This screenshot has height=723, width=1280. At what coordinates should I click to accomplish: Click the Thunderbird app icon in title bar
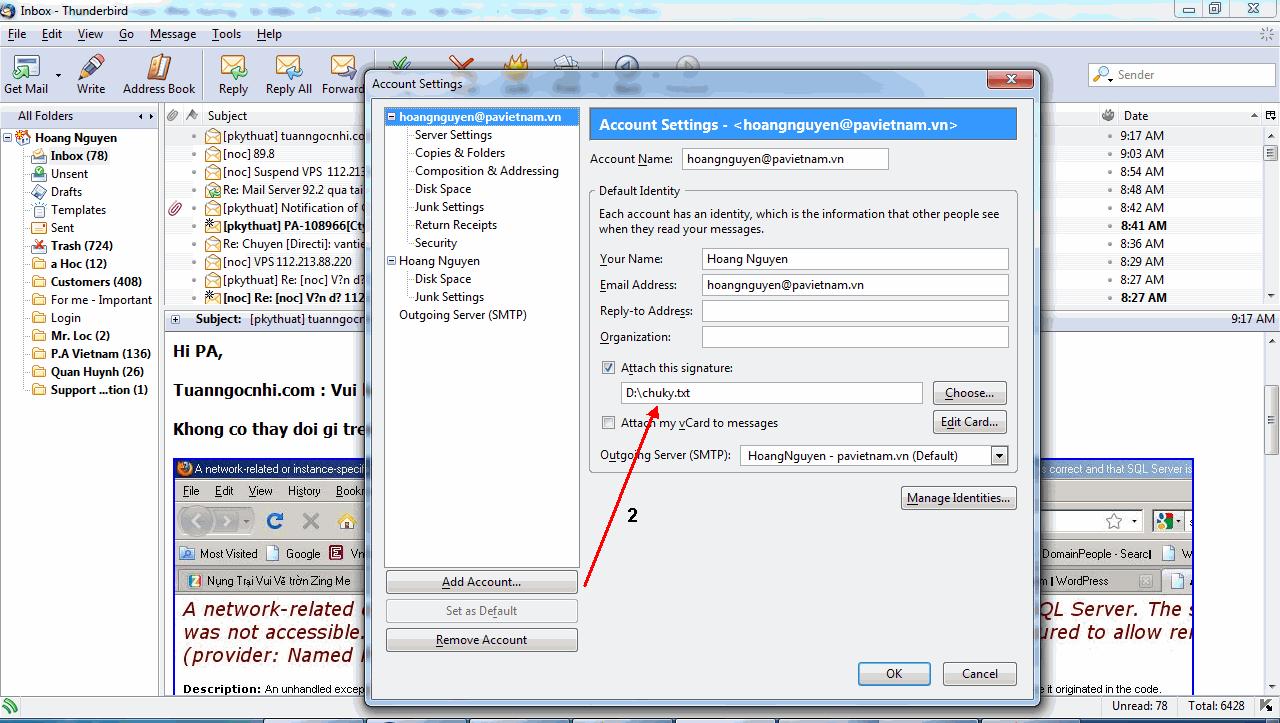[9, 10]
